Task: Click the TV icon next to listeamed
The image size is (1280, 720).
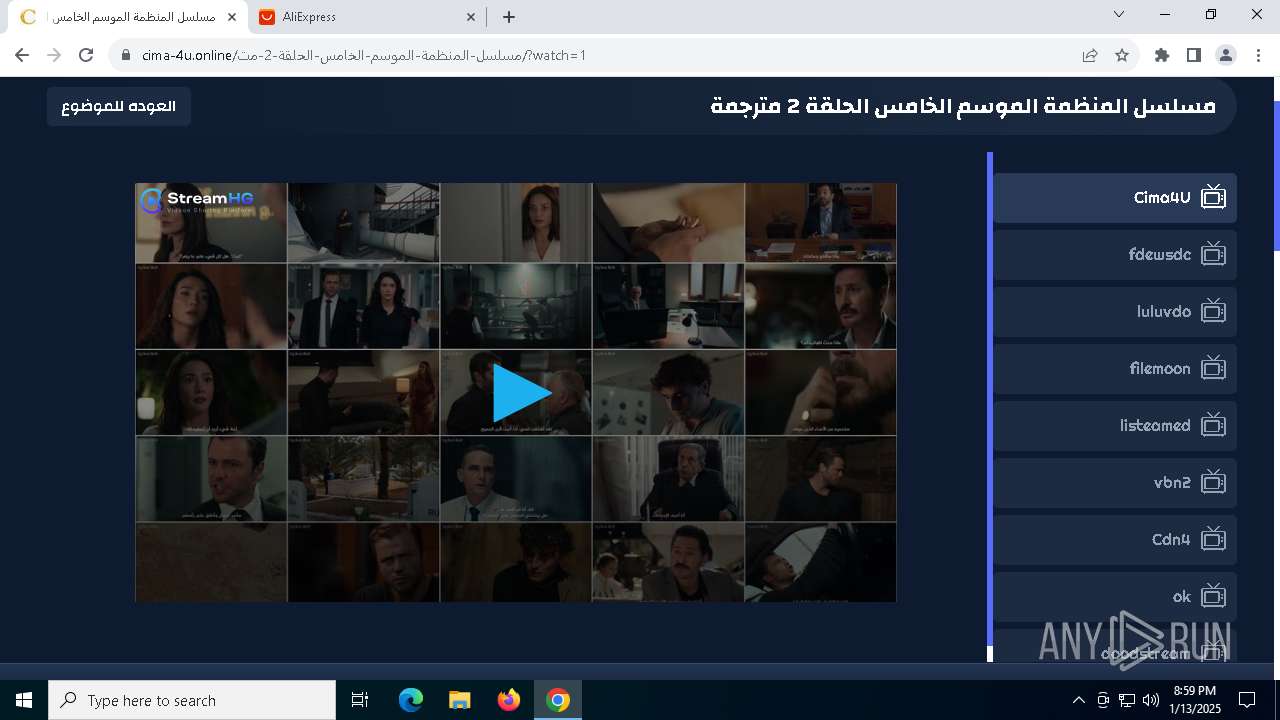Action: [1213, 425]
